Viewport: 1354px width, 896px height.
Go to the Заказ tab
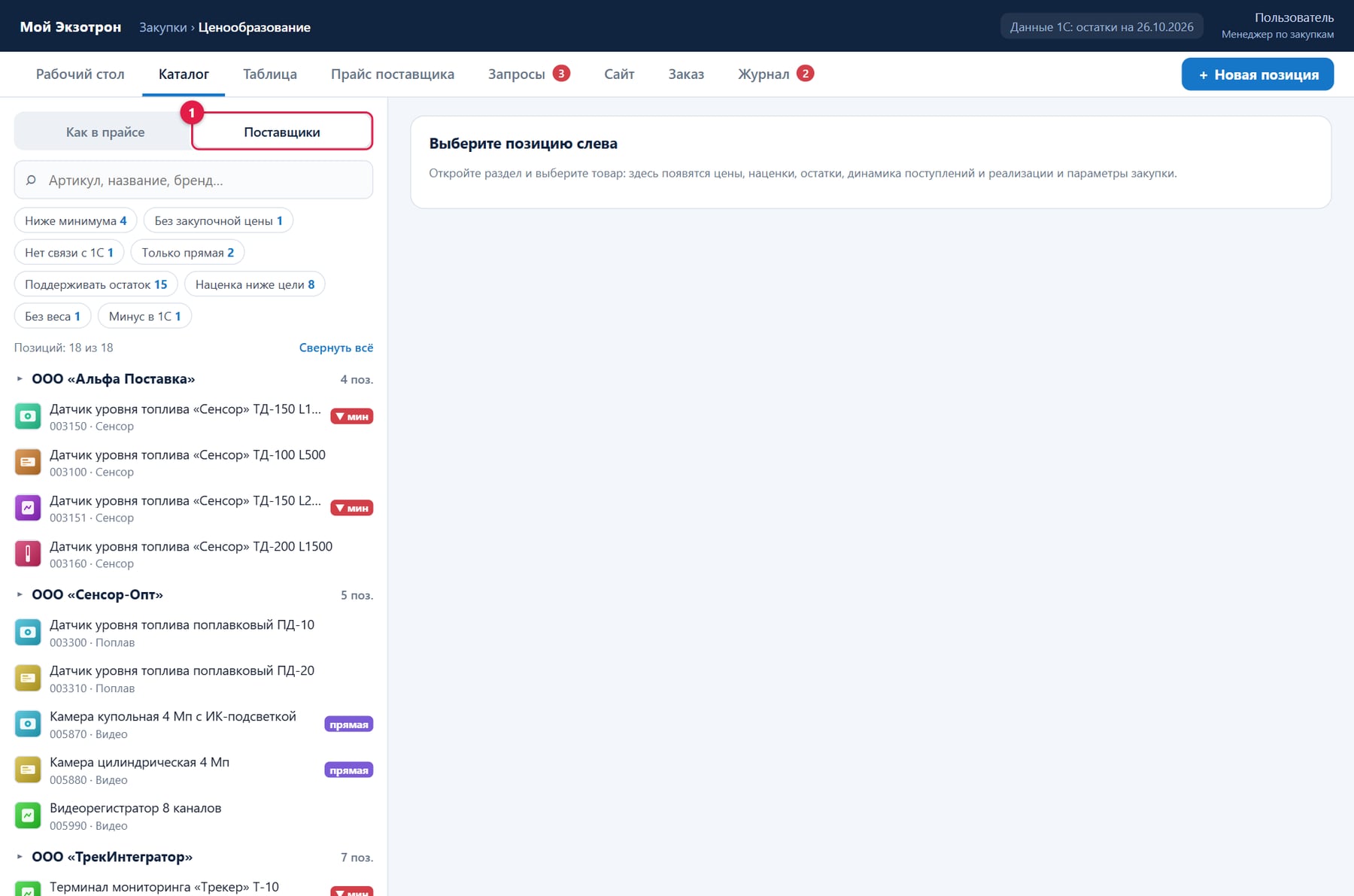(686, 74)
